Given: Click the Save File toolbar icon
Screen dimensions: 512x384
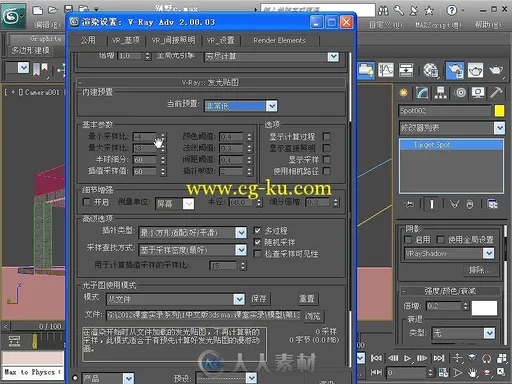Looking at the screenshot, I should [68, 9].
